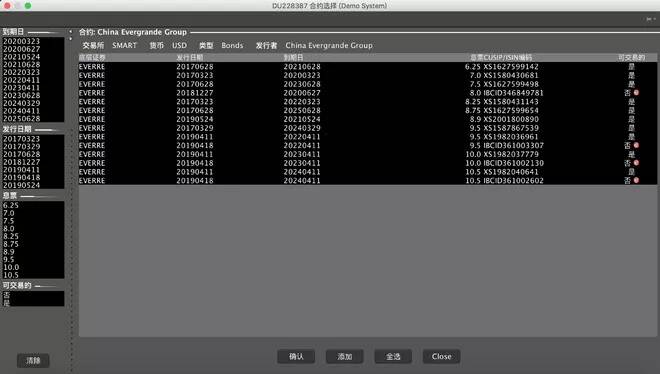Clear filters with the 清除 button

tap(33, 361)
